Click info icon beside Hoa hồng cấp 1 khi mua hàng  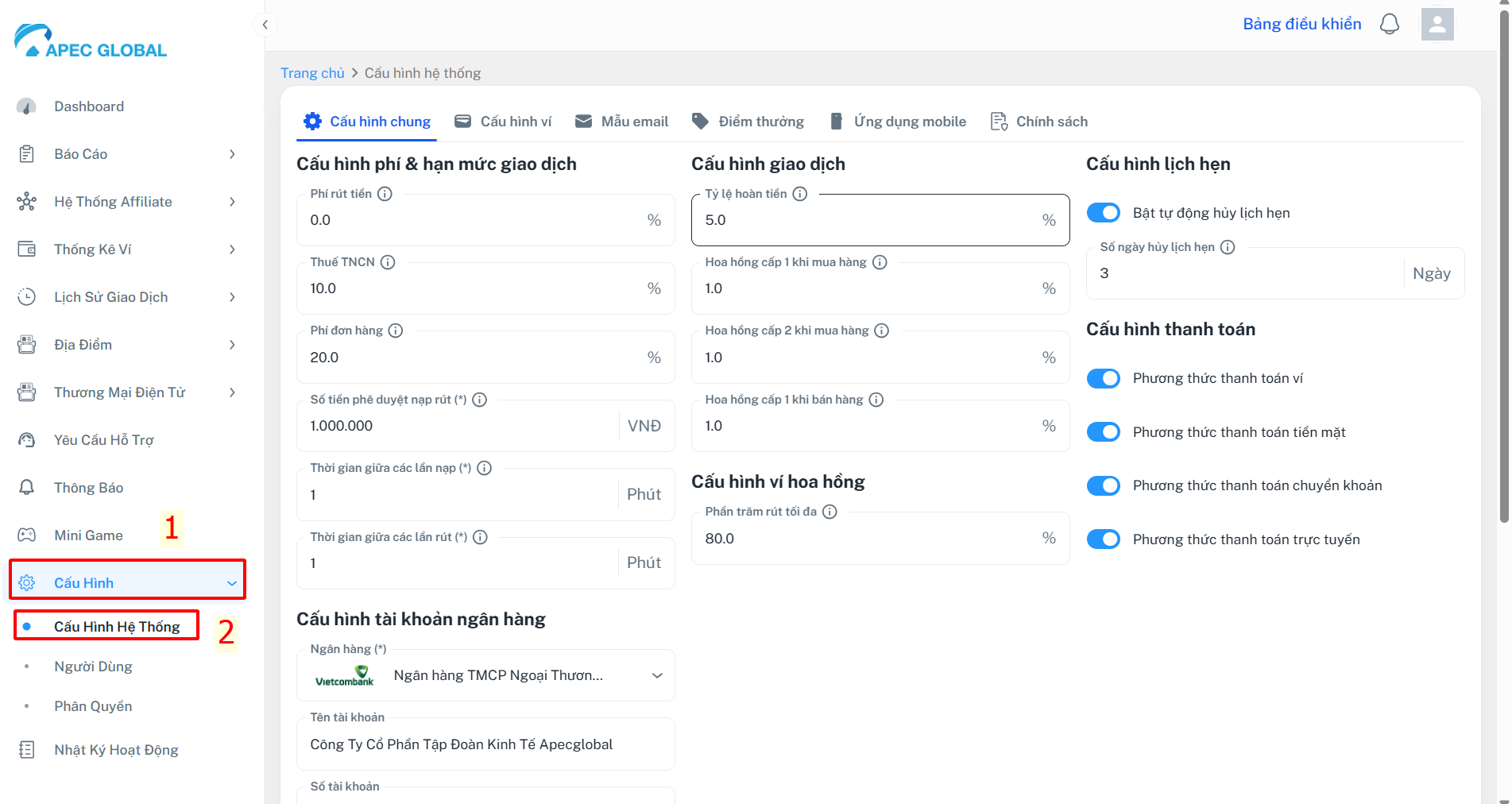click(x=880, y=262)
